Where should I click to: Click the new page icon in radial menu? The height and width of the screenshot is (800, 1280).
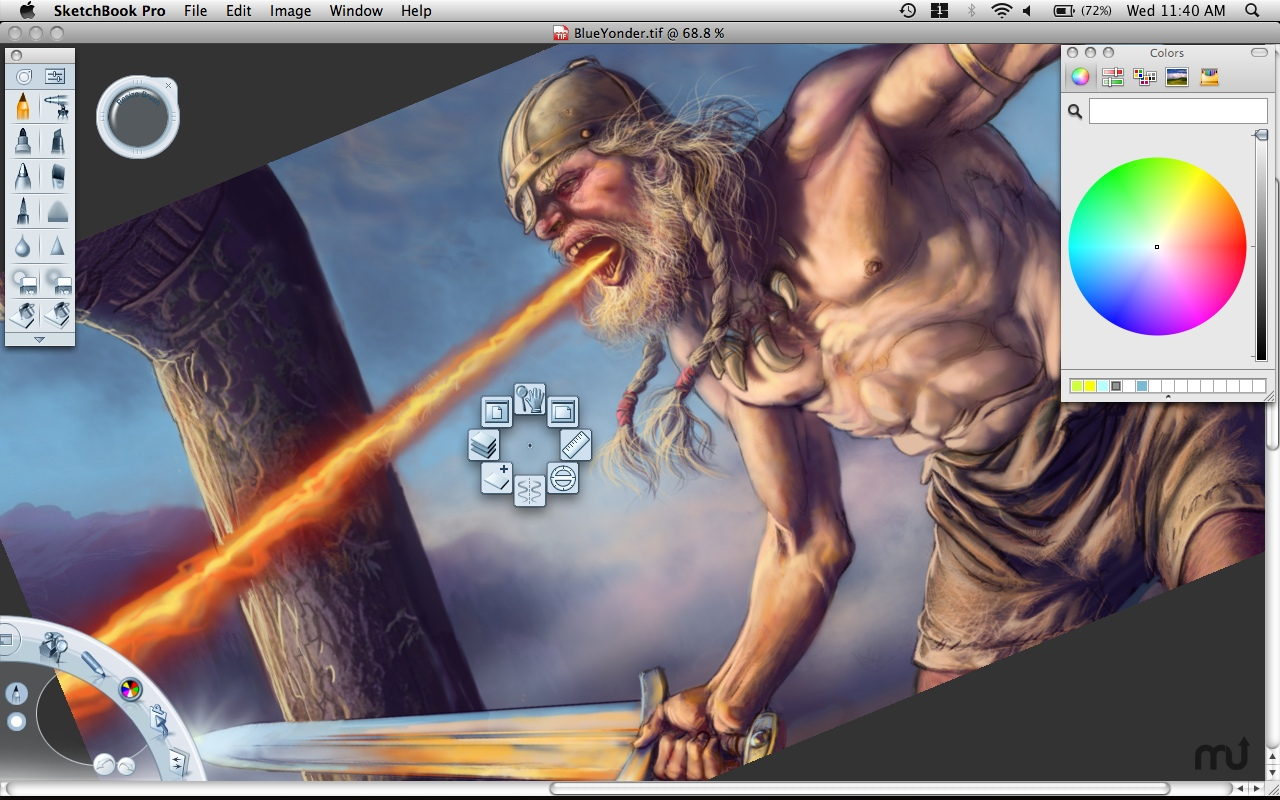pyautogui.click(x=496, y=411)
